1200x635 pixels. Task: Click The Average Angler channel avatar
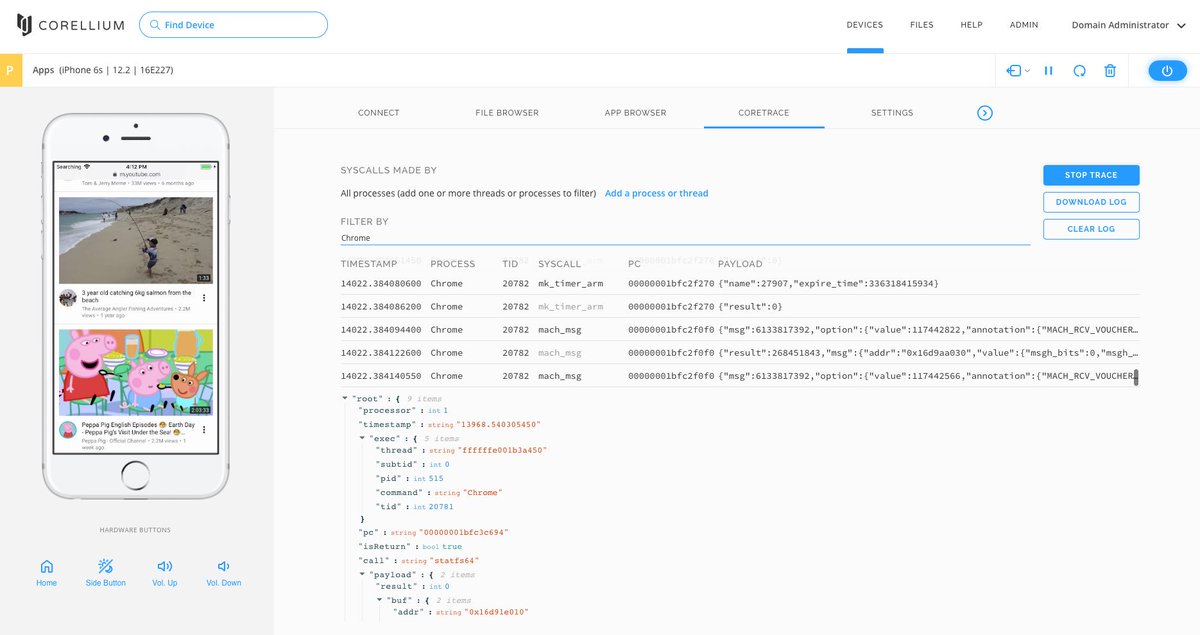67,298
